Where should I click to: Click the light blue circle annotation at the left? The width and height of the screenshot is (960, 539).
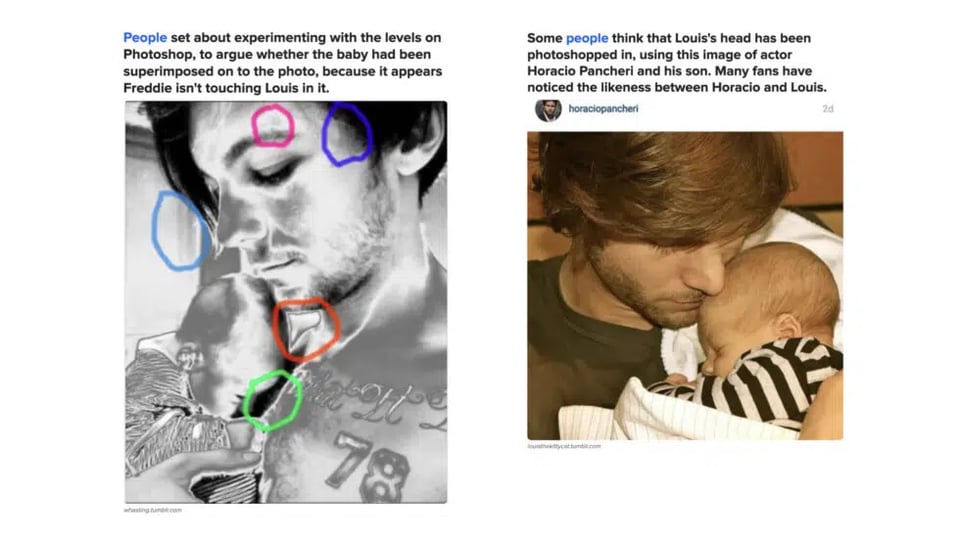pos(180,230)
